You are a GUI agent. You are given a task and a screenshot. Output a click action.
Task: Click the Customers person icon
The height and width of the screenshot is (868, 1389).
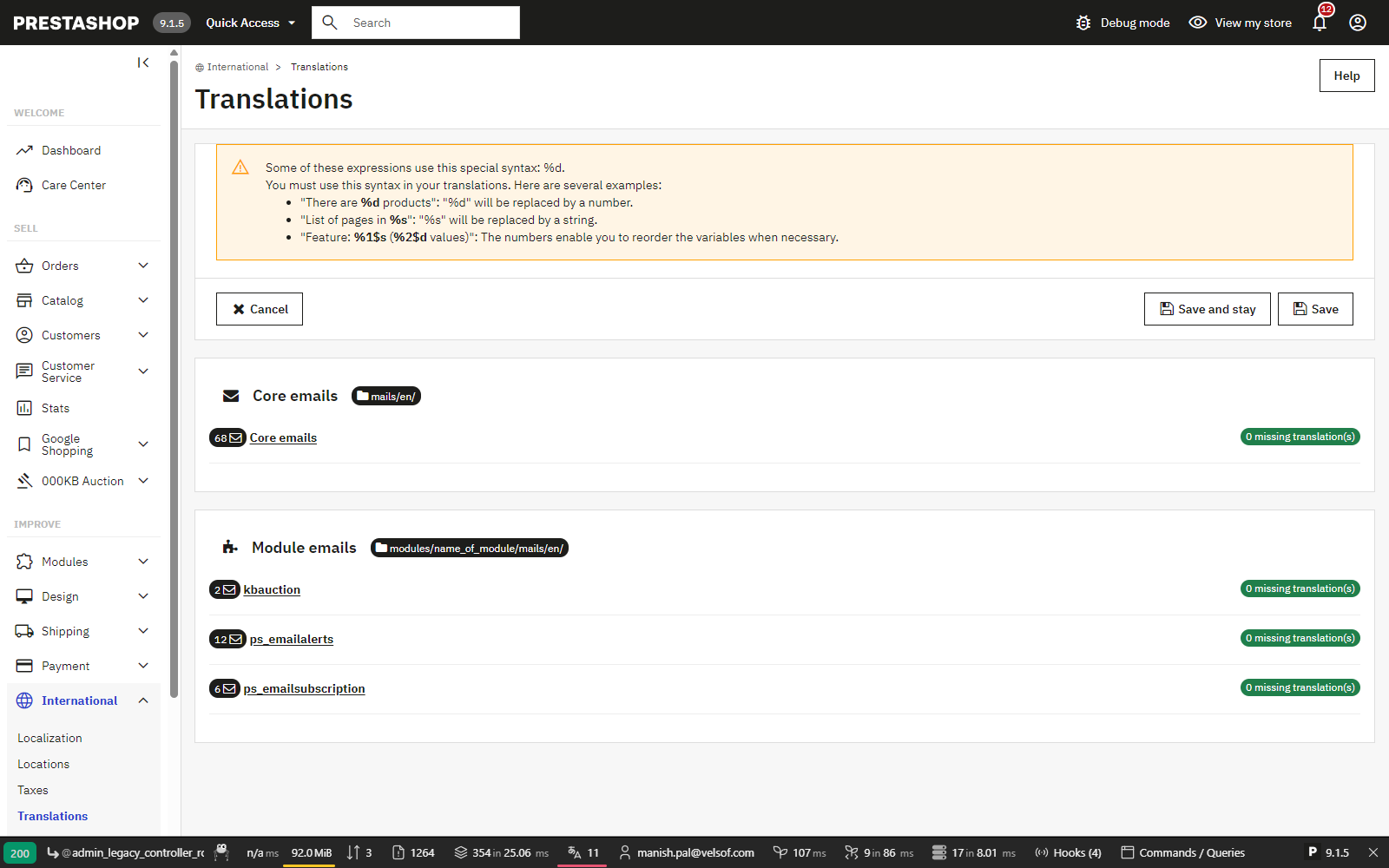24,335
